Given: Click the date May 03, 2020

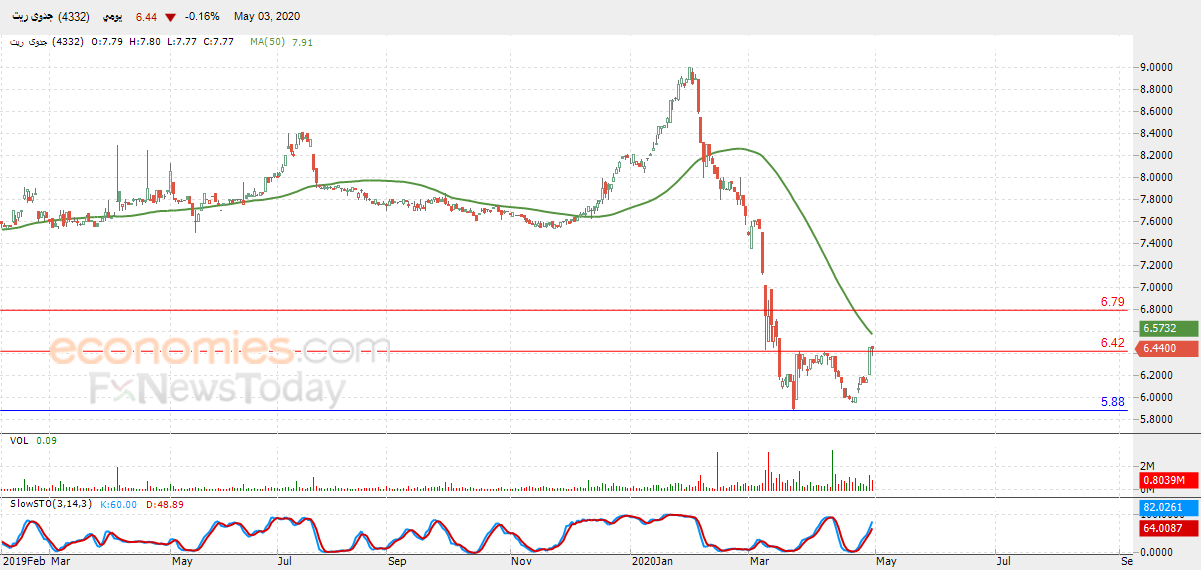Looking at the screenshot, I should click(x=267, y=17).
